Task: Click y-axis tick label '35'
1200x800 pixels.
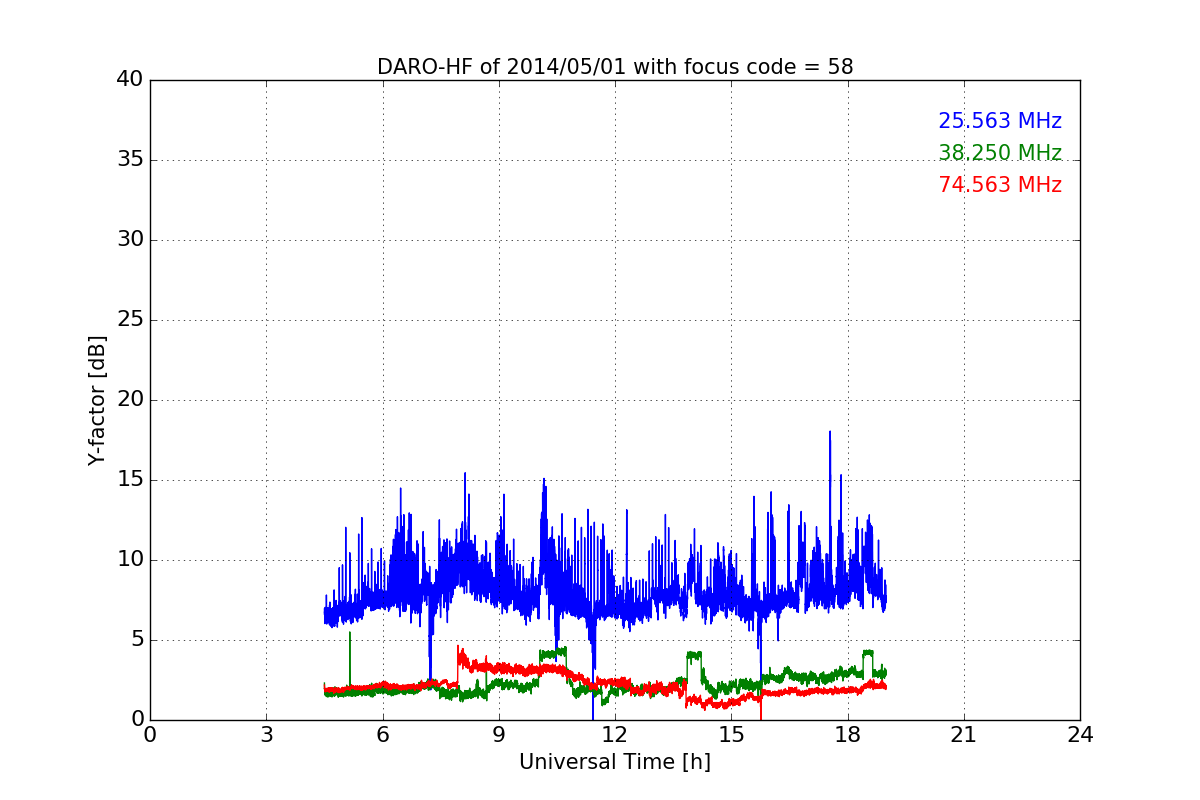Action: tap(130, 160)
